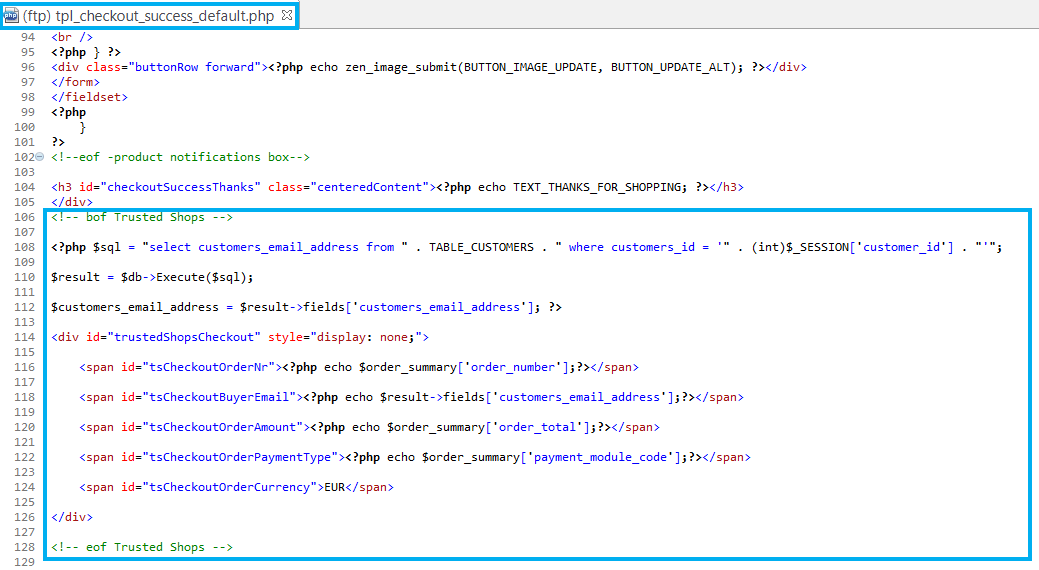Screen dimensions: 1039x570
Task: Click the 'tsCheckoutOrderAmount' span id text
Action: point(223,428)
